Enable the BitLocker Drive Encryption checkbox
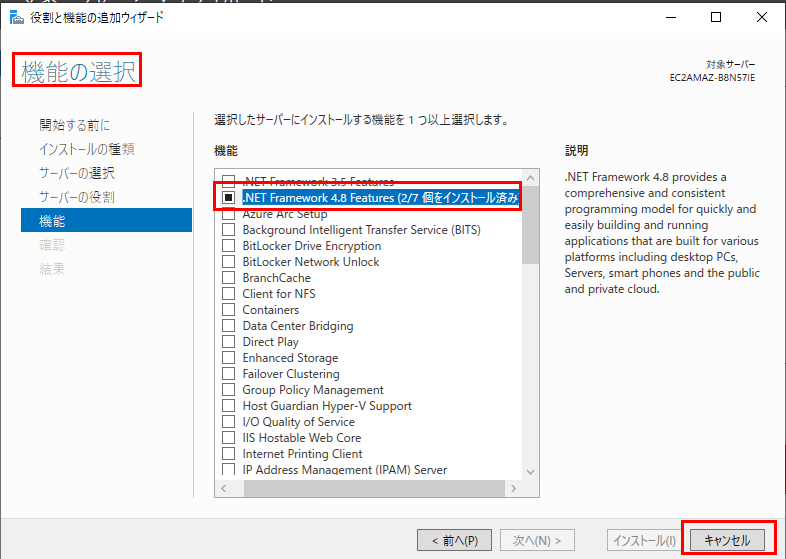This screenshot has height=559, width=786. (x=229, y=246)
